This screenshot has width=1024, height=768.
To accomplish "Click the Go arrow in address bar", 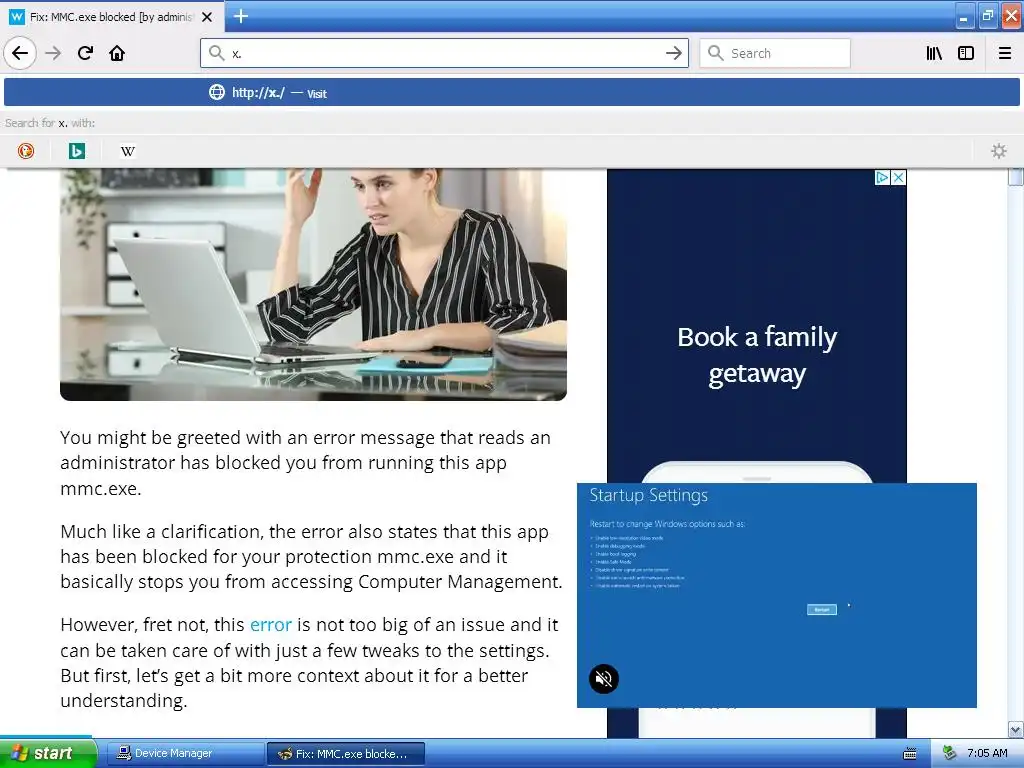I will point(673,53).
